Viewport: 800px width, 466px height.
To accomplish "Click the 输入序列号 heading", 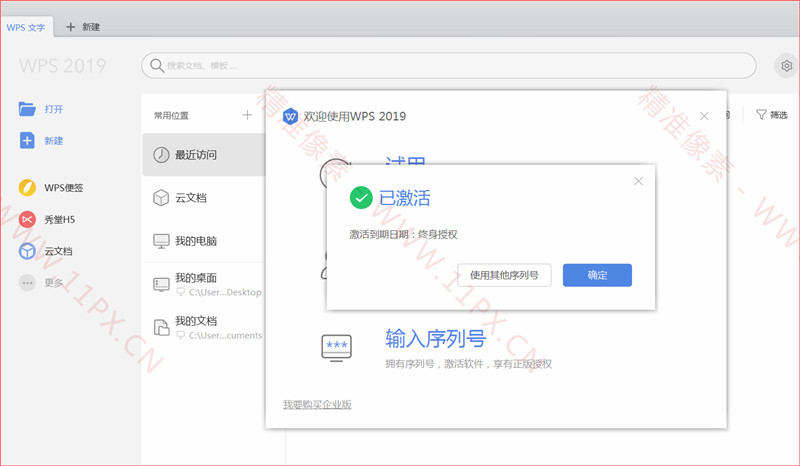I will coord(435,338).
